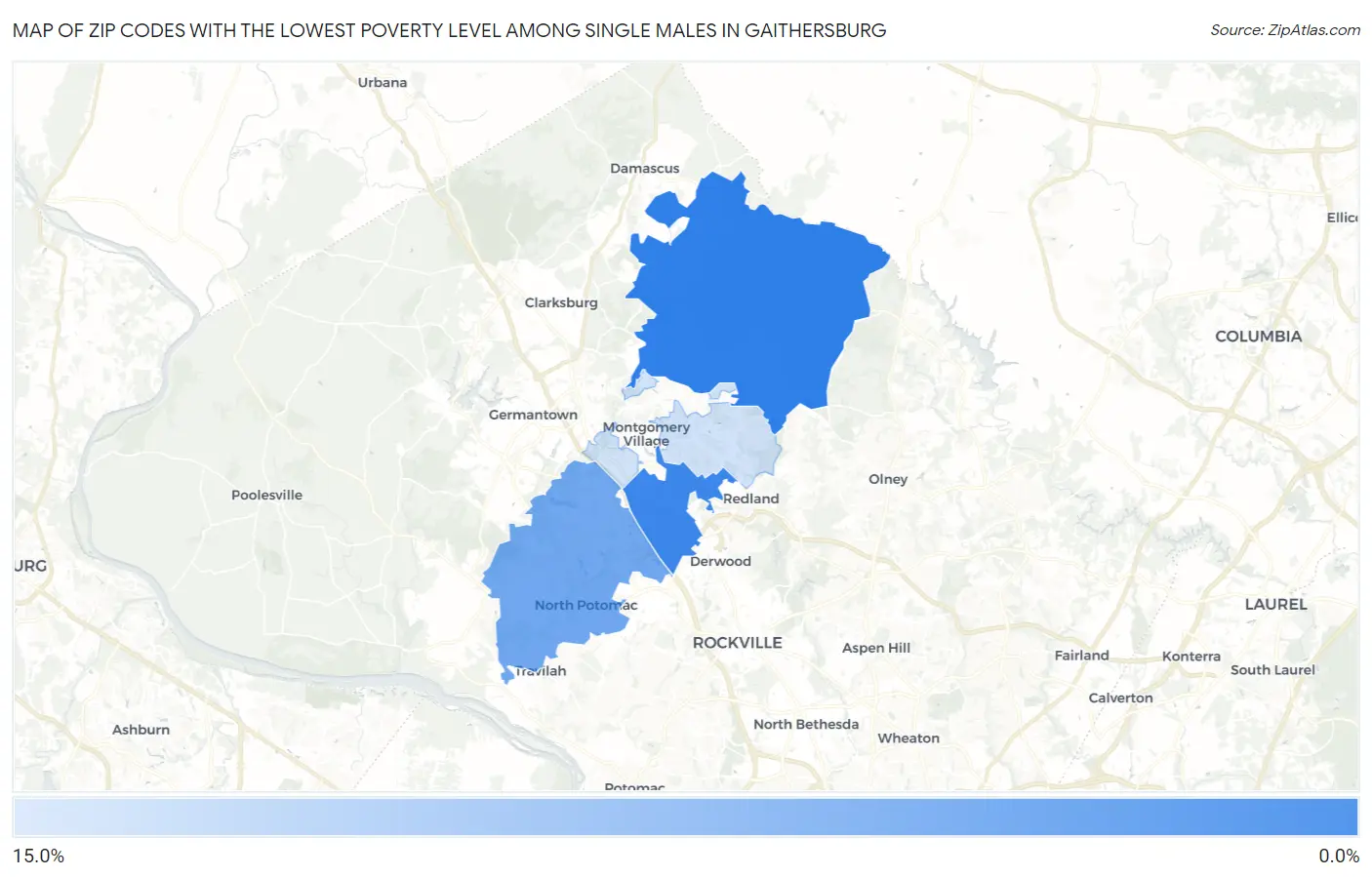The width and height of the screenshot is (1372, 877).
Task: Click the Damascus map label
Action: point(644,168)
